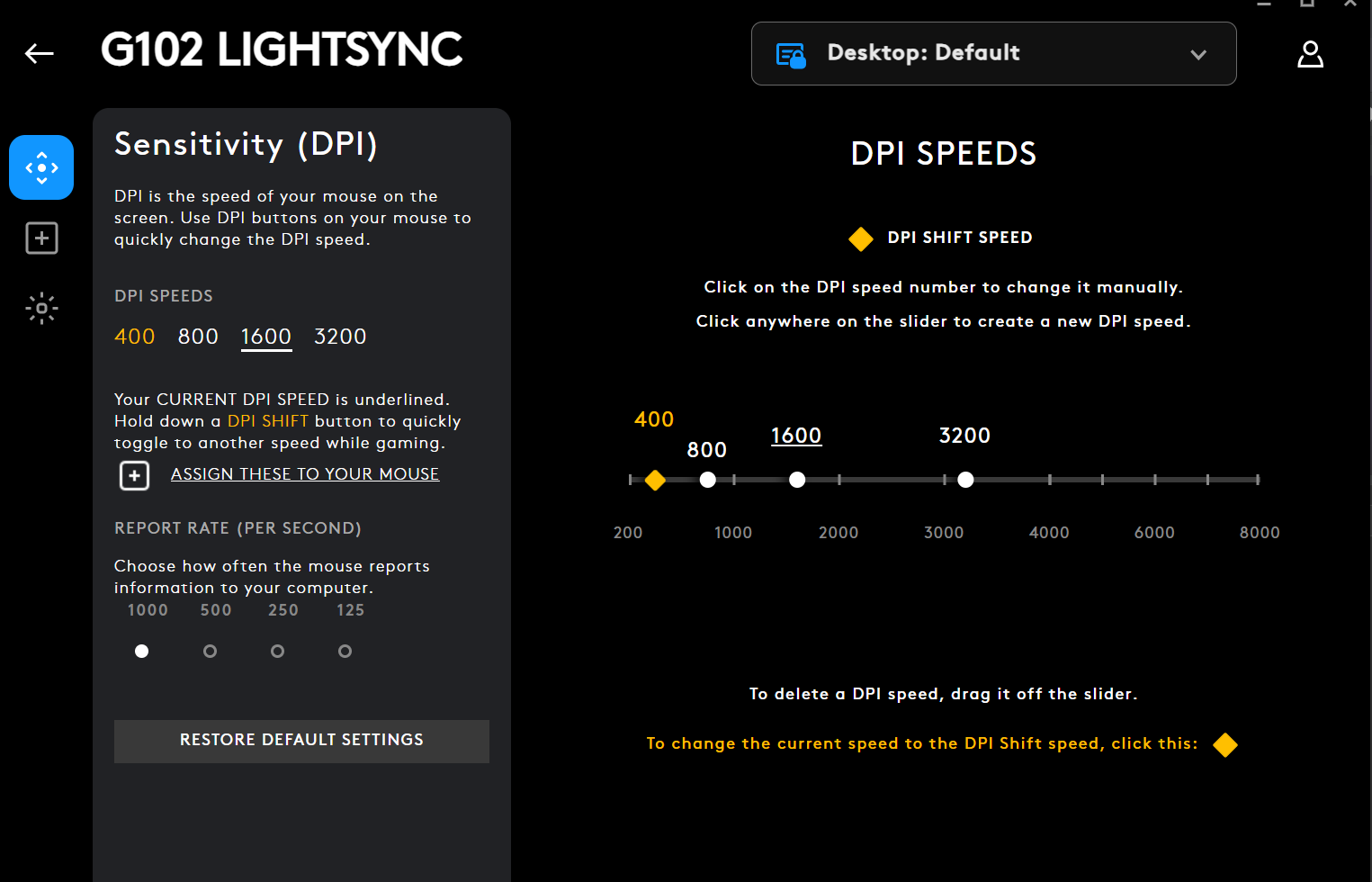The height and width of the screenshot is (882, 1372).
Task: Click the 3200 slider handle dot
Action: coord(965,480)
